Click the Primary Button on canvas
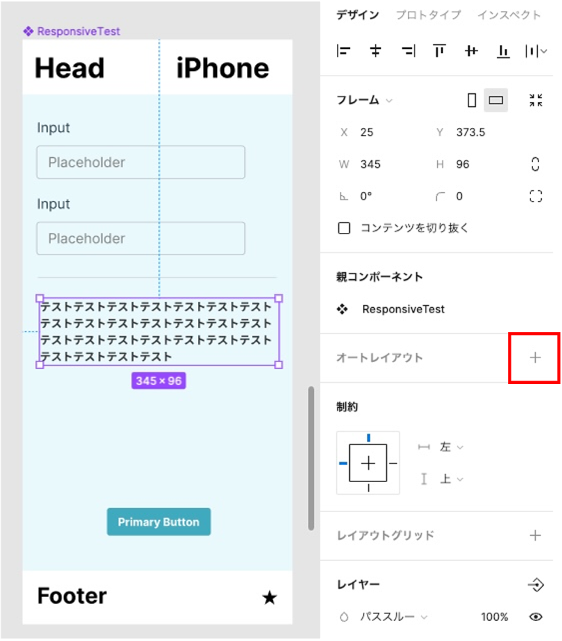Image resolution: width=562 pixels, height=641 pixels. click(159, 522)
